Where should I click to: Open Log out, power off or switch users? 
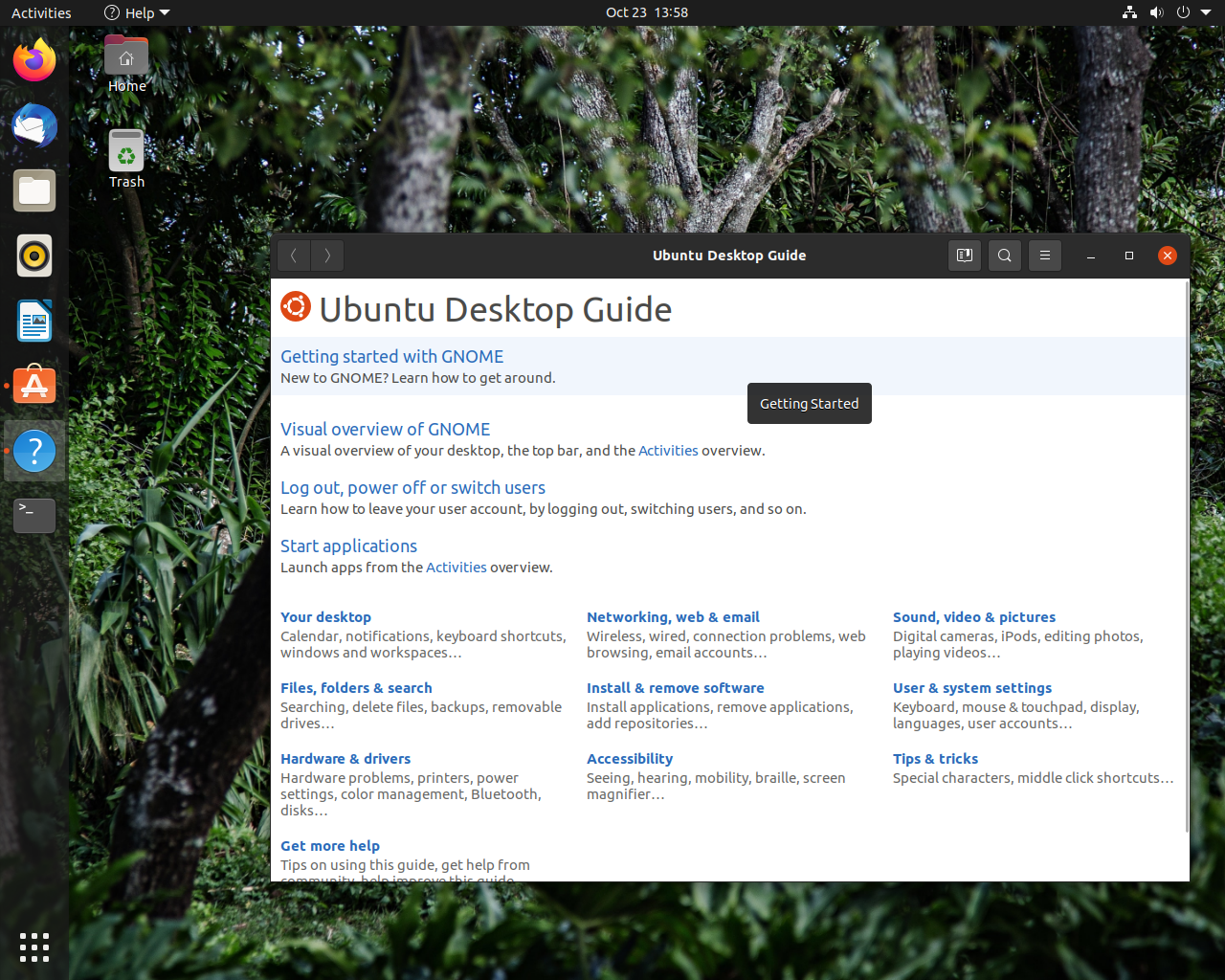point(412,487)
